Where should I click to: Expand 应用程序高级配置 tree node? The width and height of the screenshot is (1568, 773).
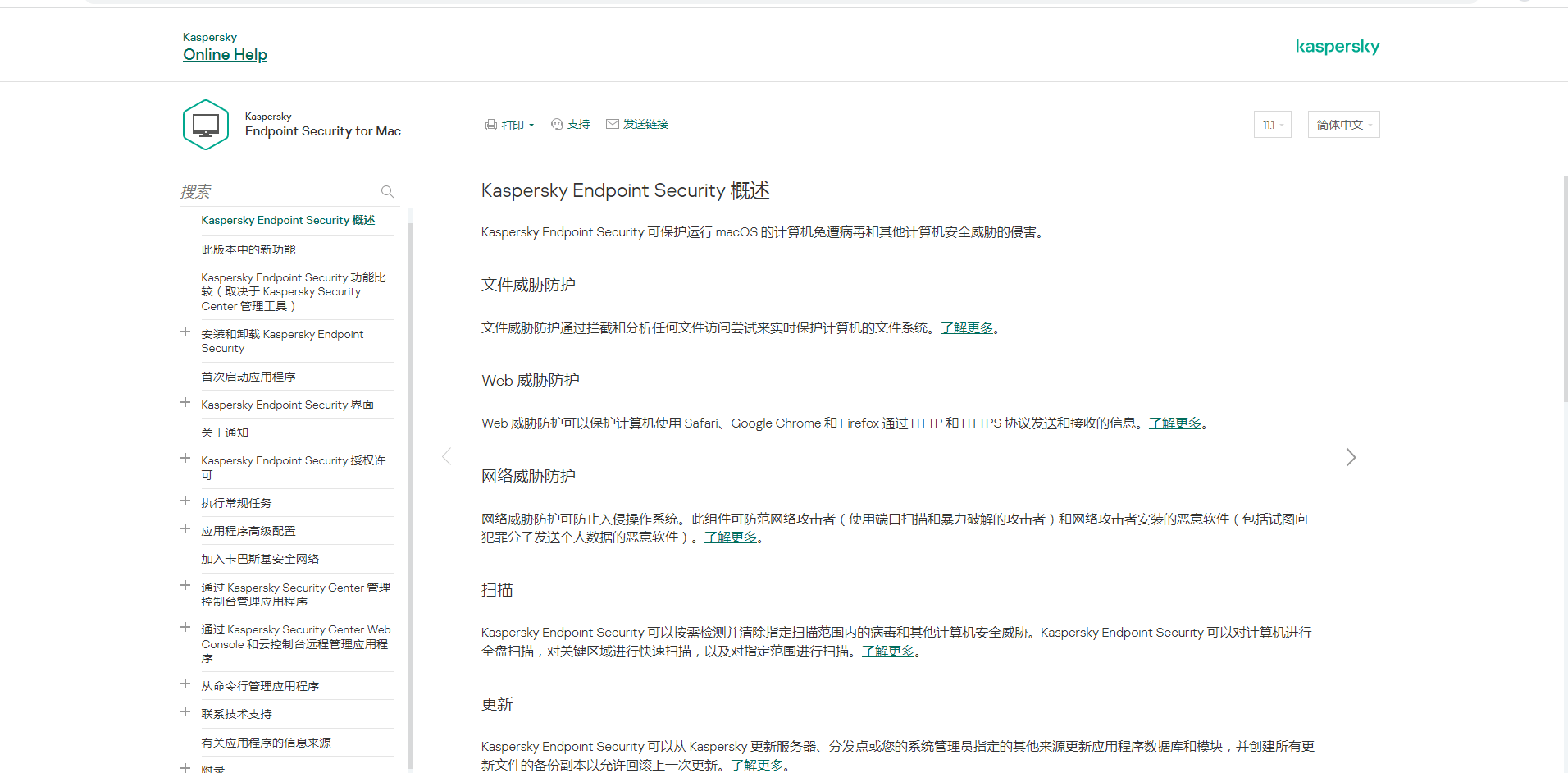click(185, 529)
